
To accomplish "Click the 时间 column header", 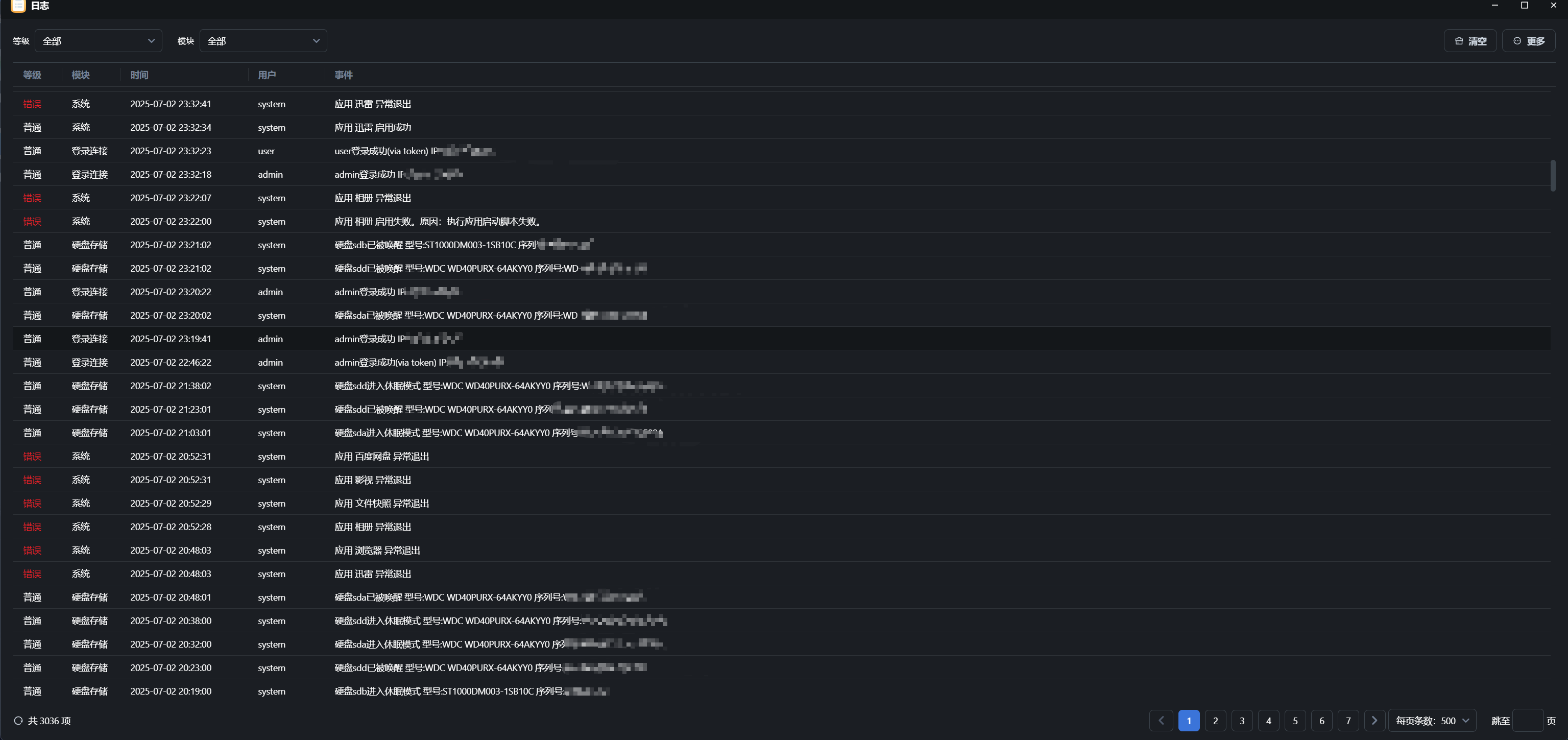I will pyautogui.click(x=139, y=75).
